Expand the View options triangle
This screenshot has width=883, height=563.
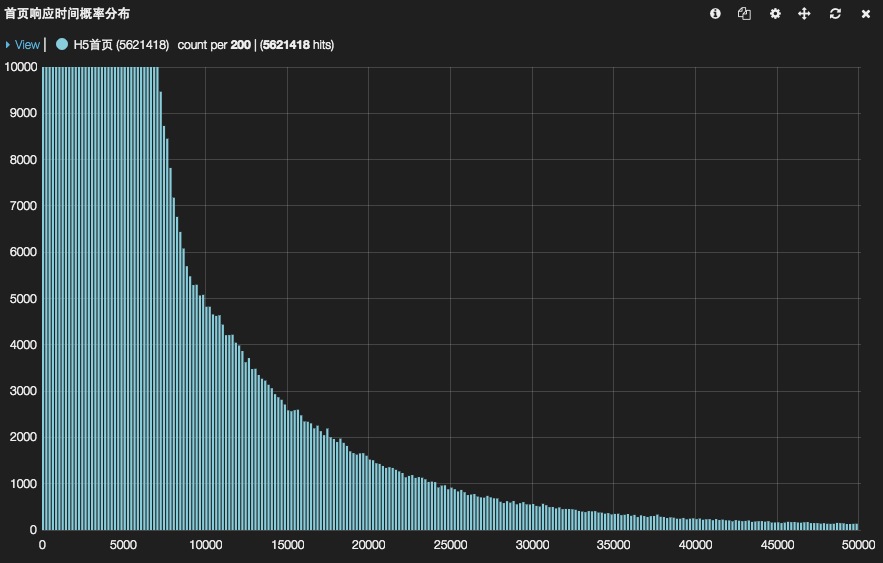pyautogui.click(x=8, y=44)
